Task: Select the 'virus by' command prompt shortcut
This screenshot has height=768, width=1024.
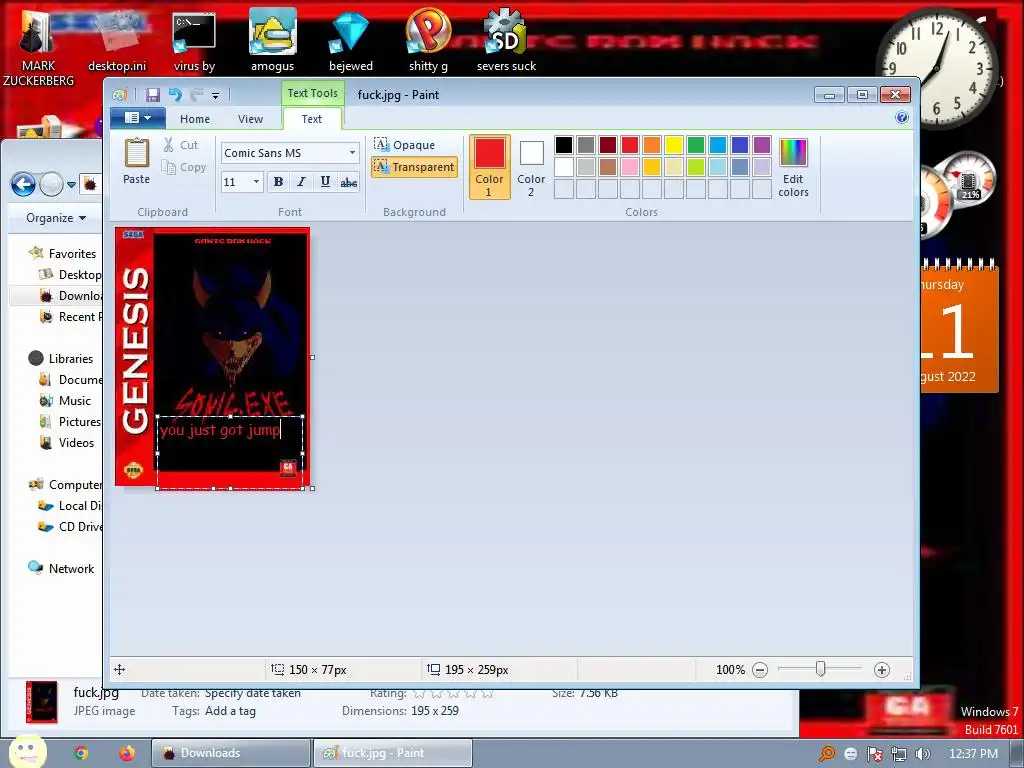Action: click(x=194, y=40)
